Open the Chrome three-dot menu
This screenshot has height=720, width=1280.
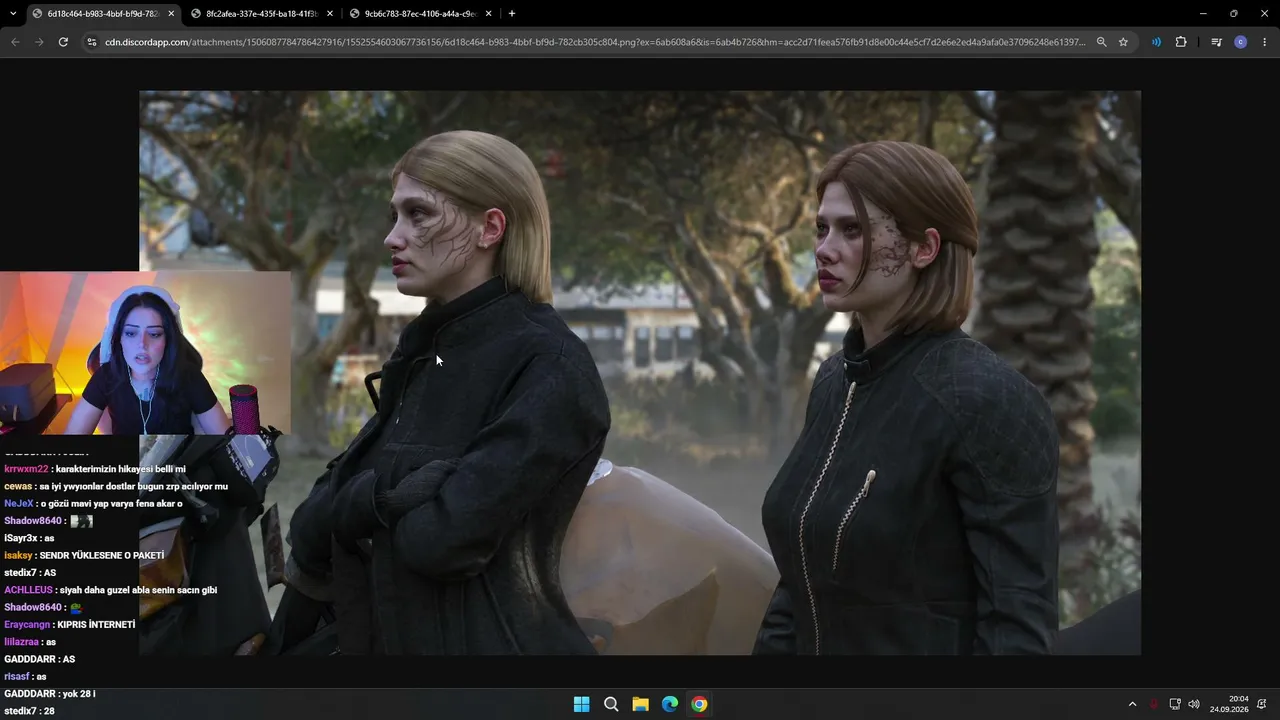pos(1265,42)
